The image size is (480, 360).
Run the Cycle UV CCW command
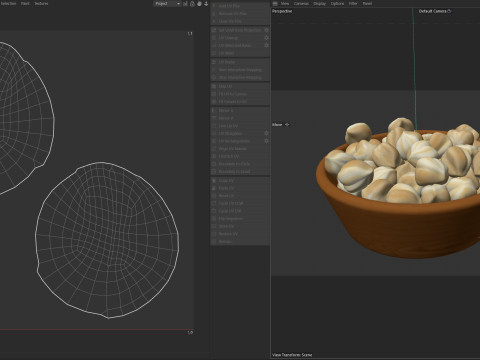point(240,203)
